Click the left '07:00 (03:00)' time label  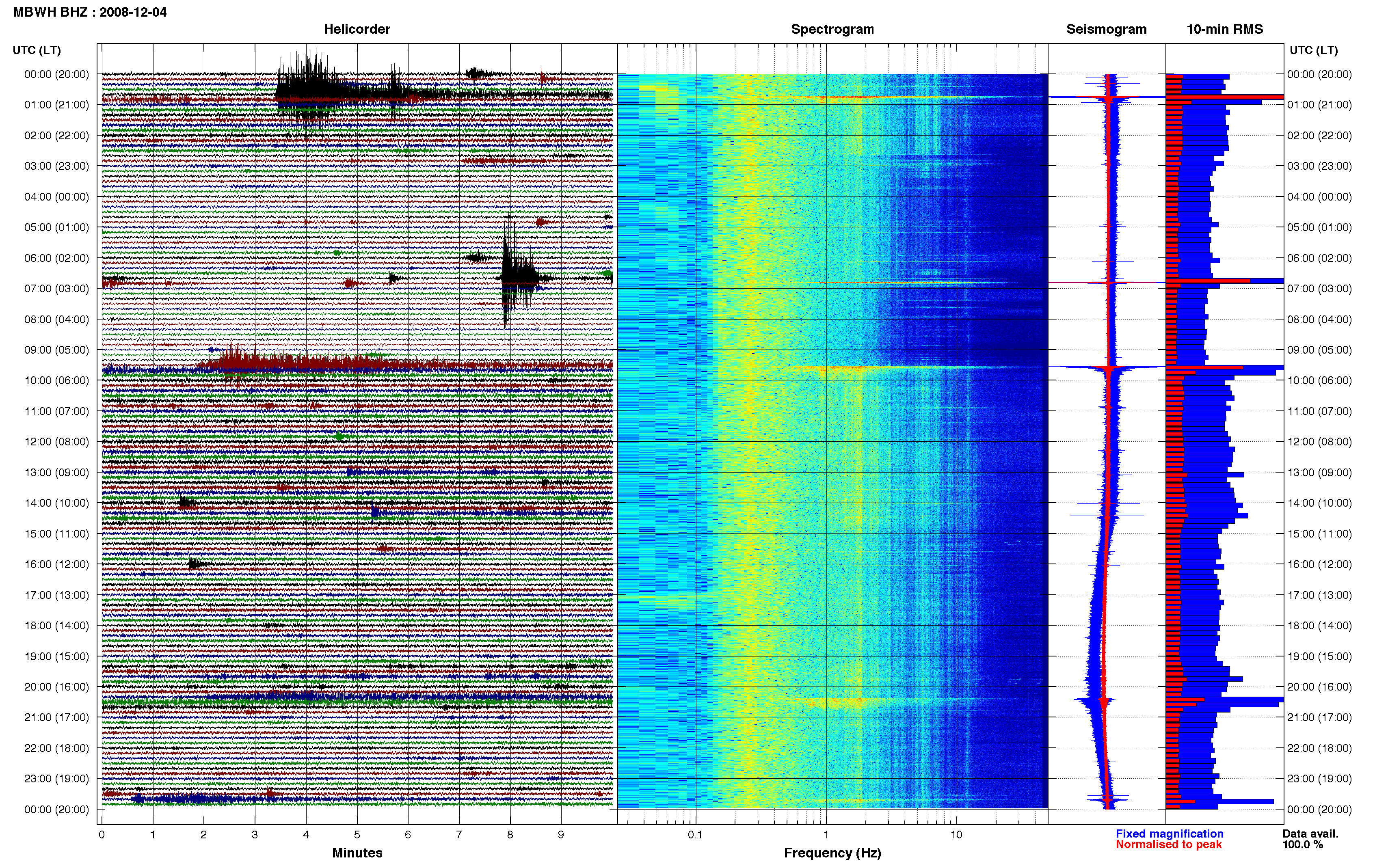tap(56, 288)
